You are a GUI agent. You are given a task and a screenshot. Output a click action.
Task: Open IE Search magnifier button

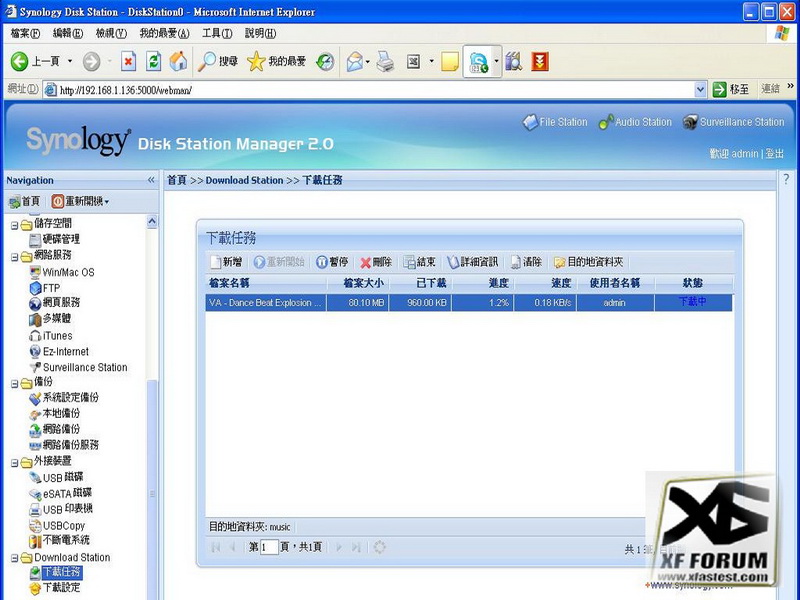coord(218,62)
